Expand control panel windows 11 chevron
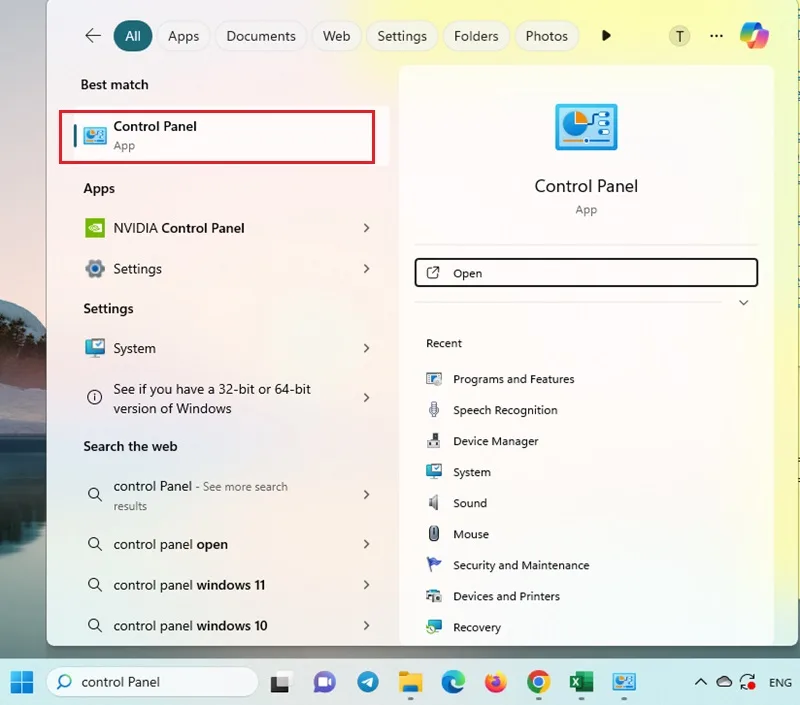800x705 pixels. coord(366,585)
